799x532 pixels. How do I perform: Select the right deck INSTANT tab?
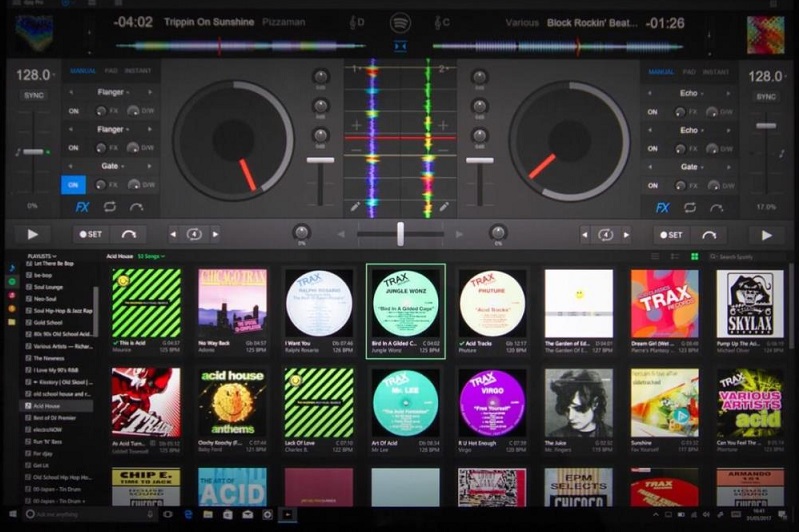click(x=716, y=72)
